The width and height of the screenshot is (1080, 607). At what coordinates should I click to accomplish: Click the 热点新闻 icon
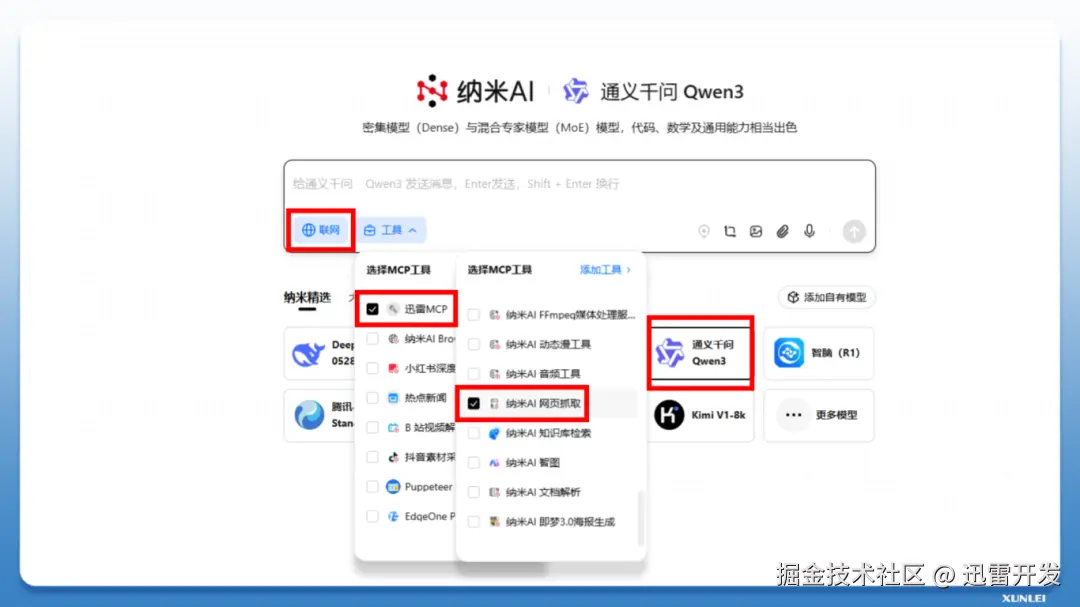(x=393, y=398)
